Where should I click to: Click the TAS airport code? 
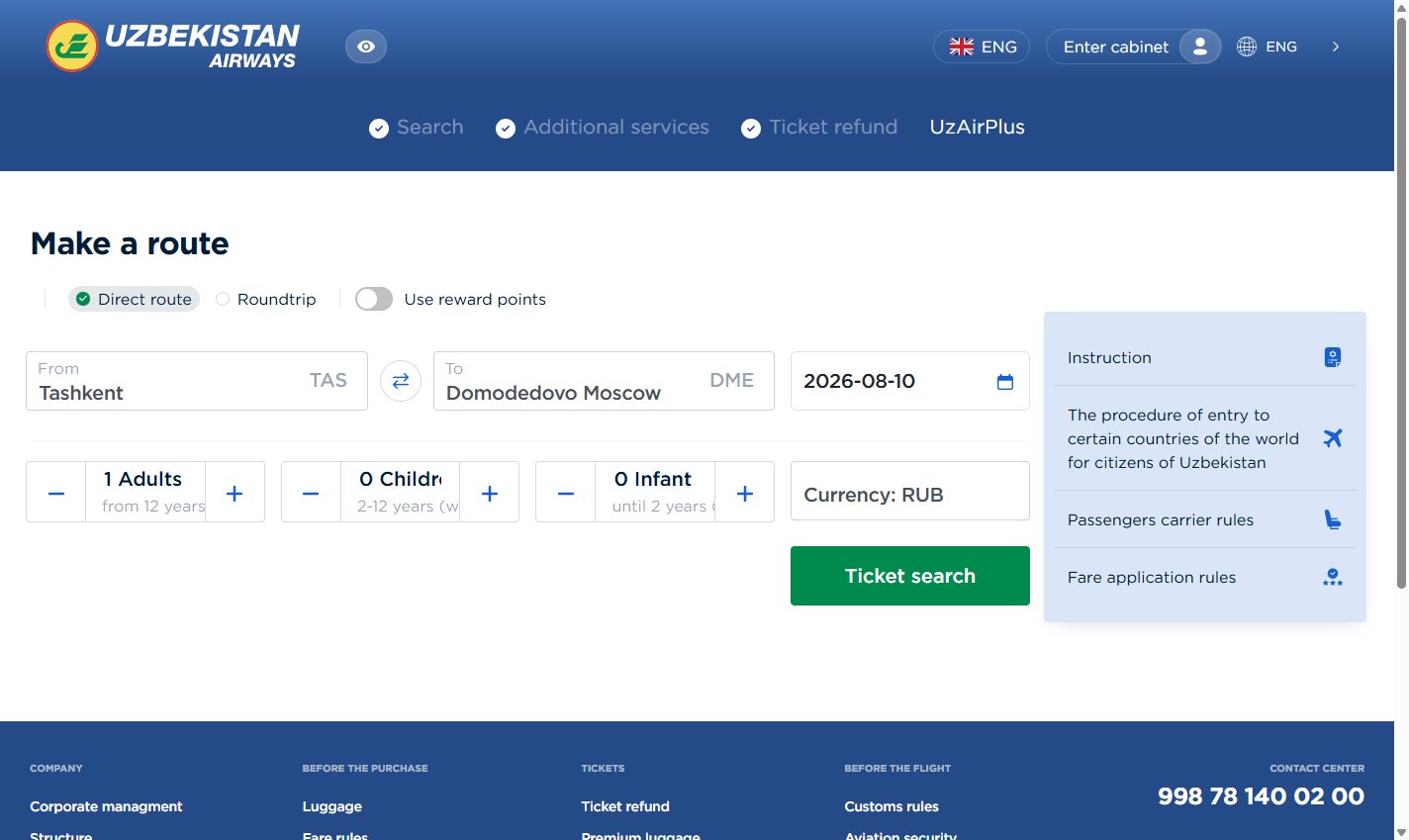(329, 381)
